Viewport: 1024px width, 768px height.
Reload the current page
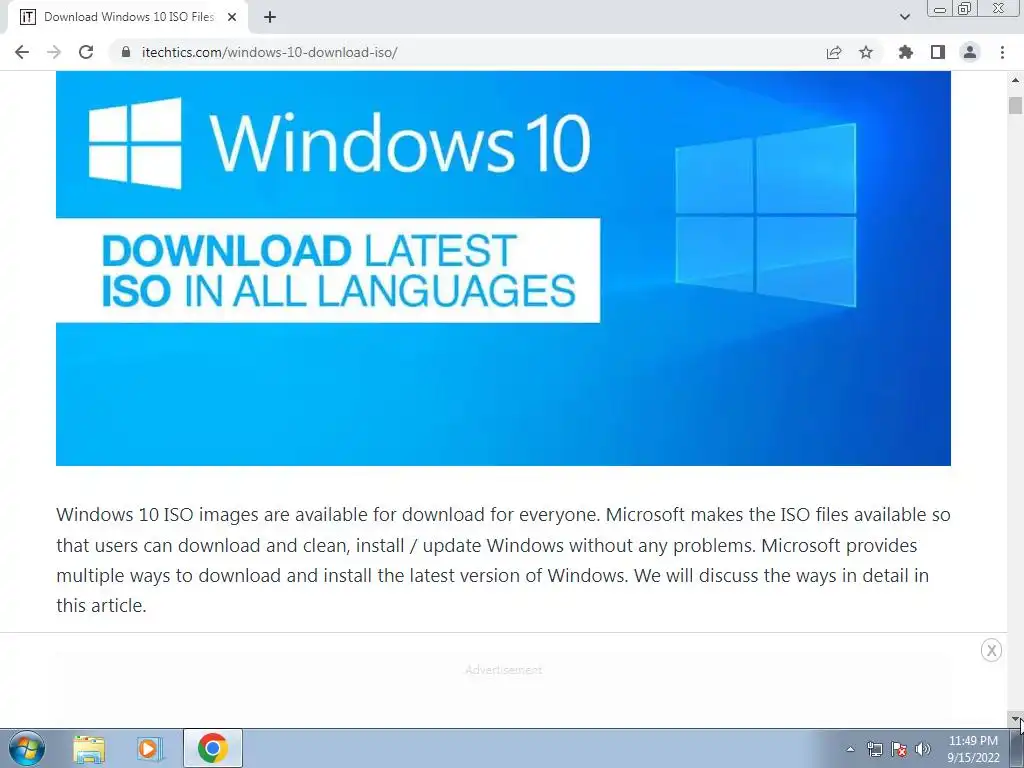[86, 52]
